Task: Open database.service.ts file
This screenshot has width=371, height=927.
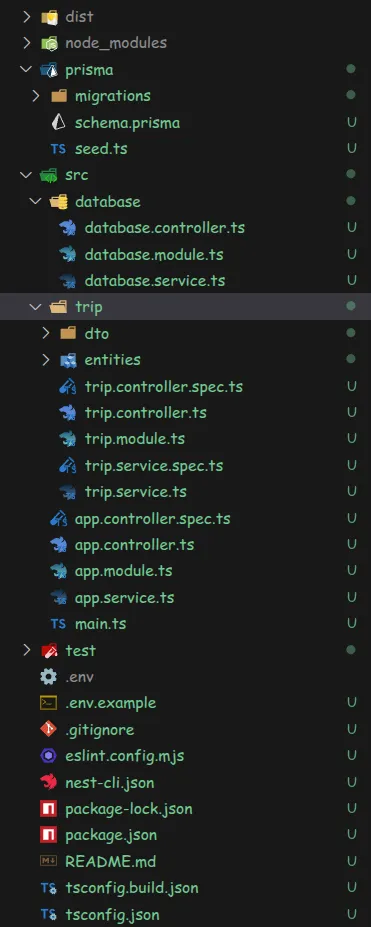Action: coord(155,280)
